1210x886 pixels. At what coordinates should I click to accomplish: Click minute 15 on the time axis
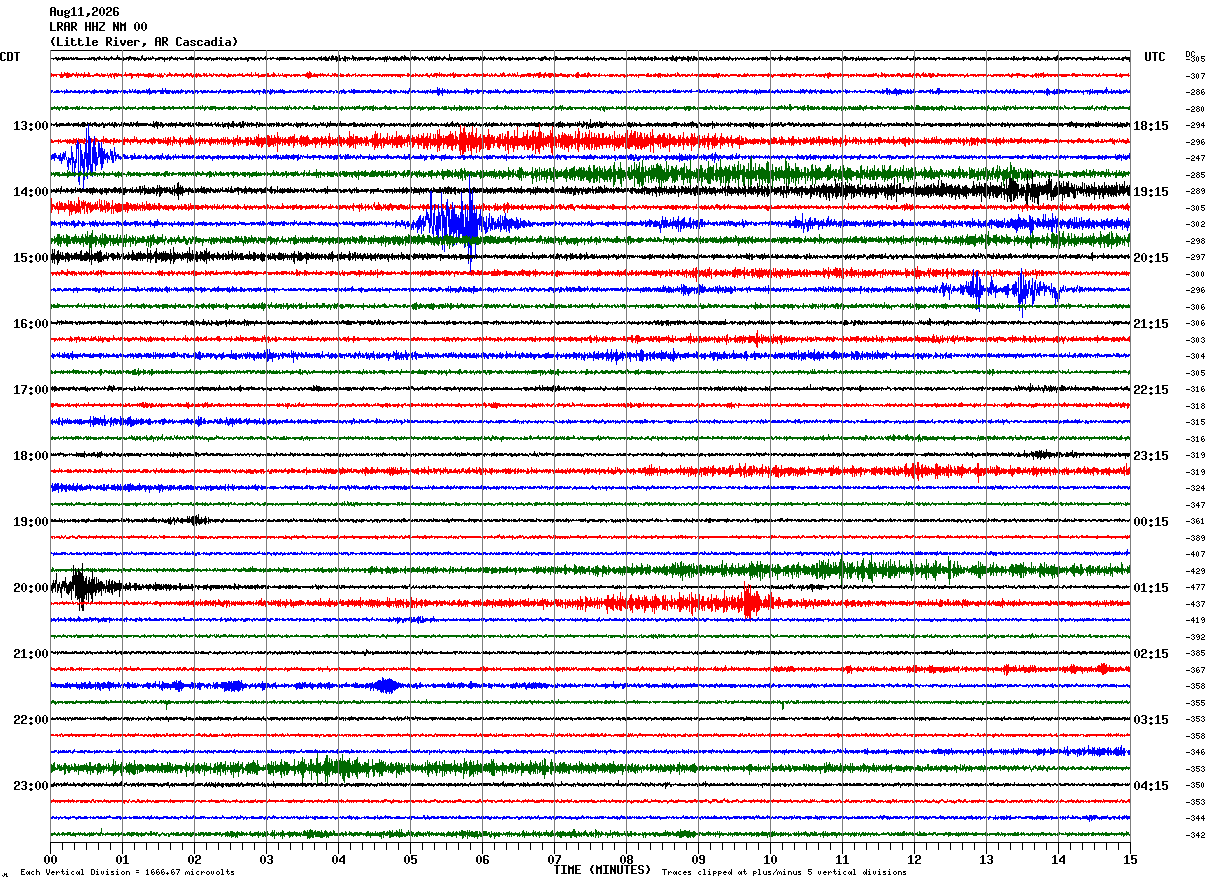click(x=1129, y=859)
